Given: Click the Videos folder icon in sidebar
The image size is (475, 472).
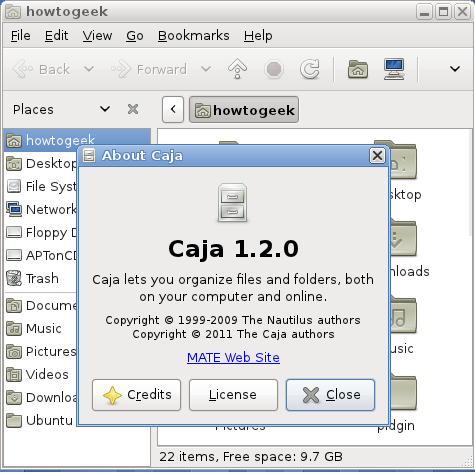Looking at the screenshot, I should [14, 374].
